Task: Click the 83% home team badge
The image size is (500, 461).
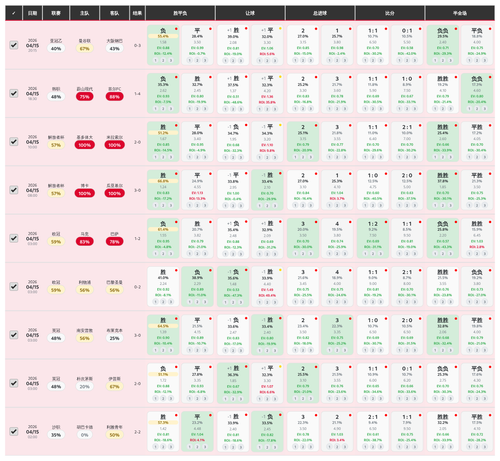Action: pos(85,242)
